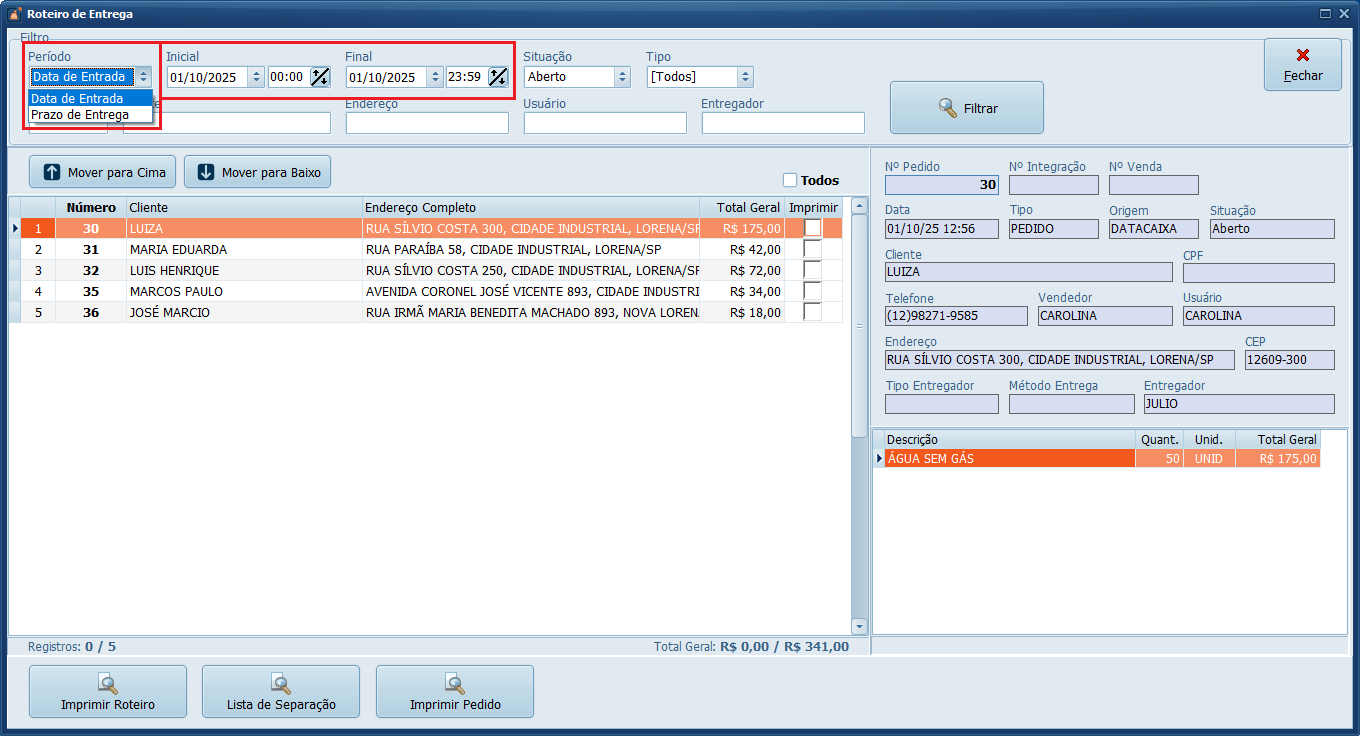Expand the Tipo dropdown showing [Todos]
The image size is (1360, 736).
(x=744, y=77)
